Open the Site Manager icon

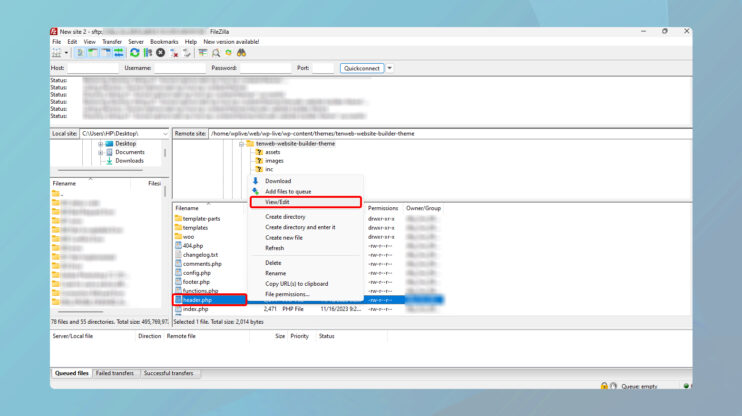pos(55,52)
